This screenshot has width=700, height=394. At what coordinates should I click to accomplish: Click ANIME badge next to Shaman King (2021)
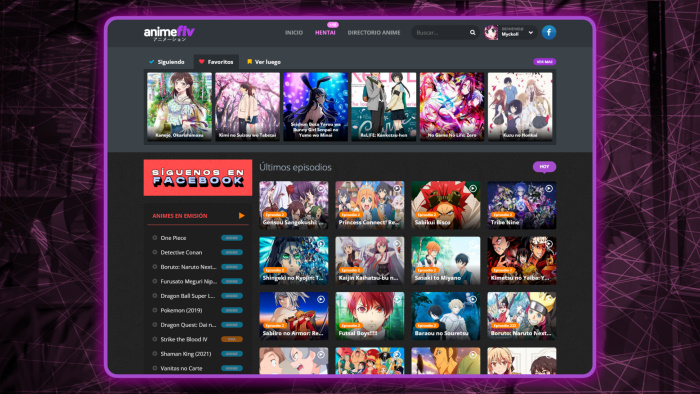point(232,354)
